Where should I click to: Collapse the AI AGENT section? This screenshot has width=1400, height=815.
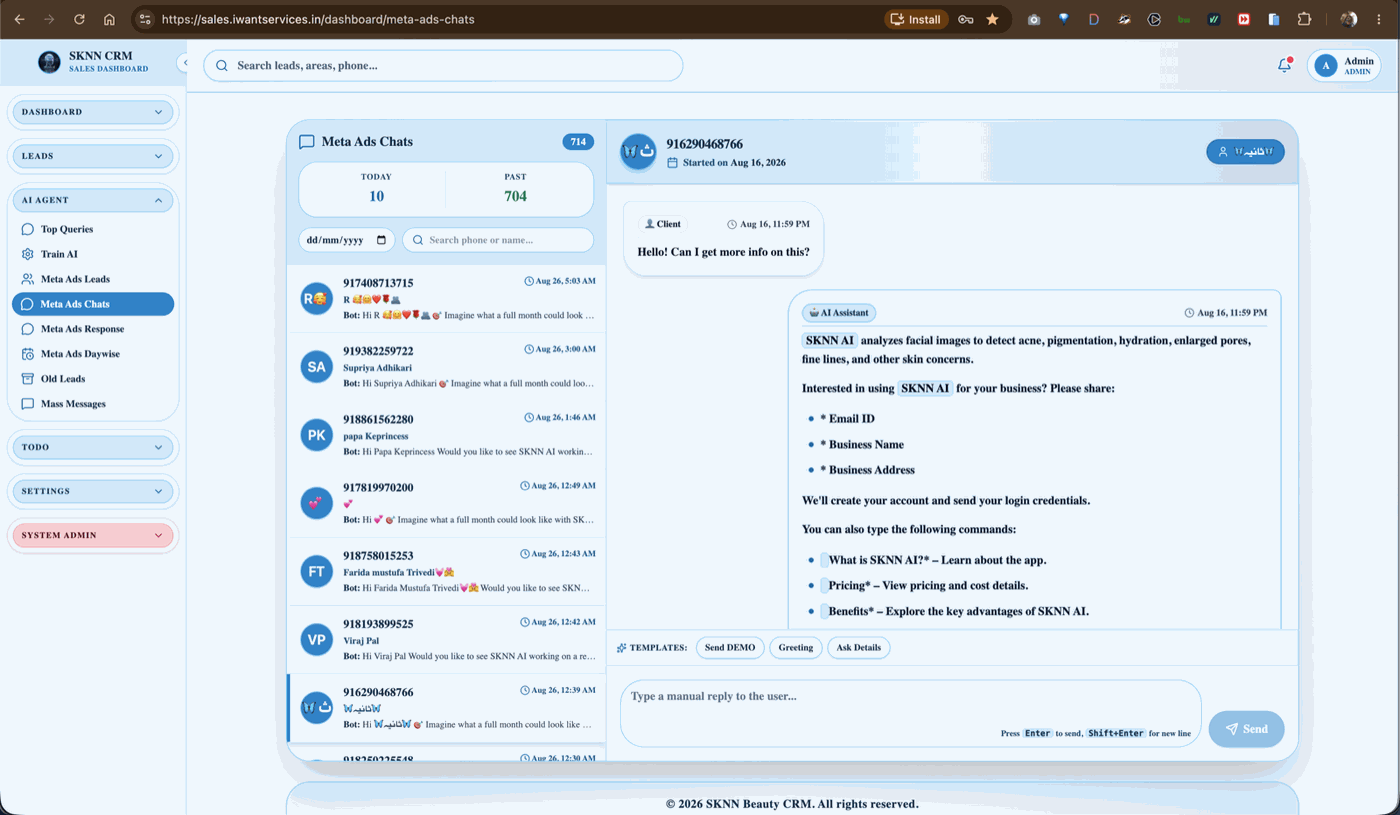92,200
